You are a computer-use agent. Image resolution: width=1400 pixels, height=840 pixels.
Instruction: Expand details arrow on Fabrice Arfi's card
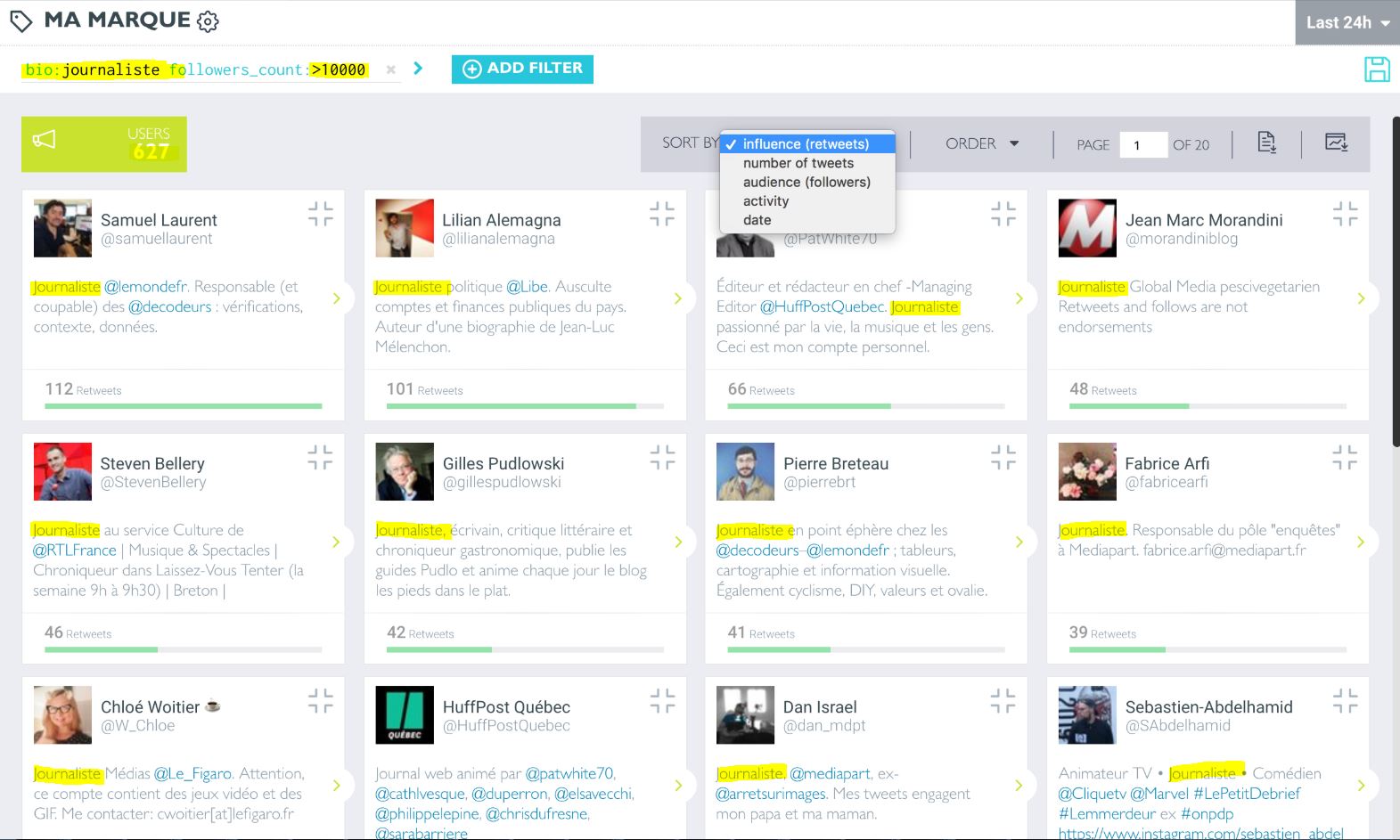1361,542
